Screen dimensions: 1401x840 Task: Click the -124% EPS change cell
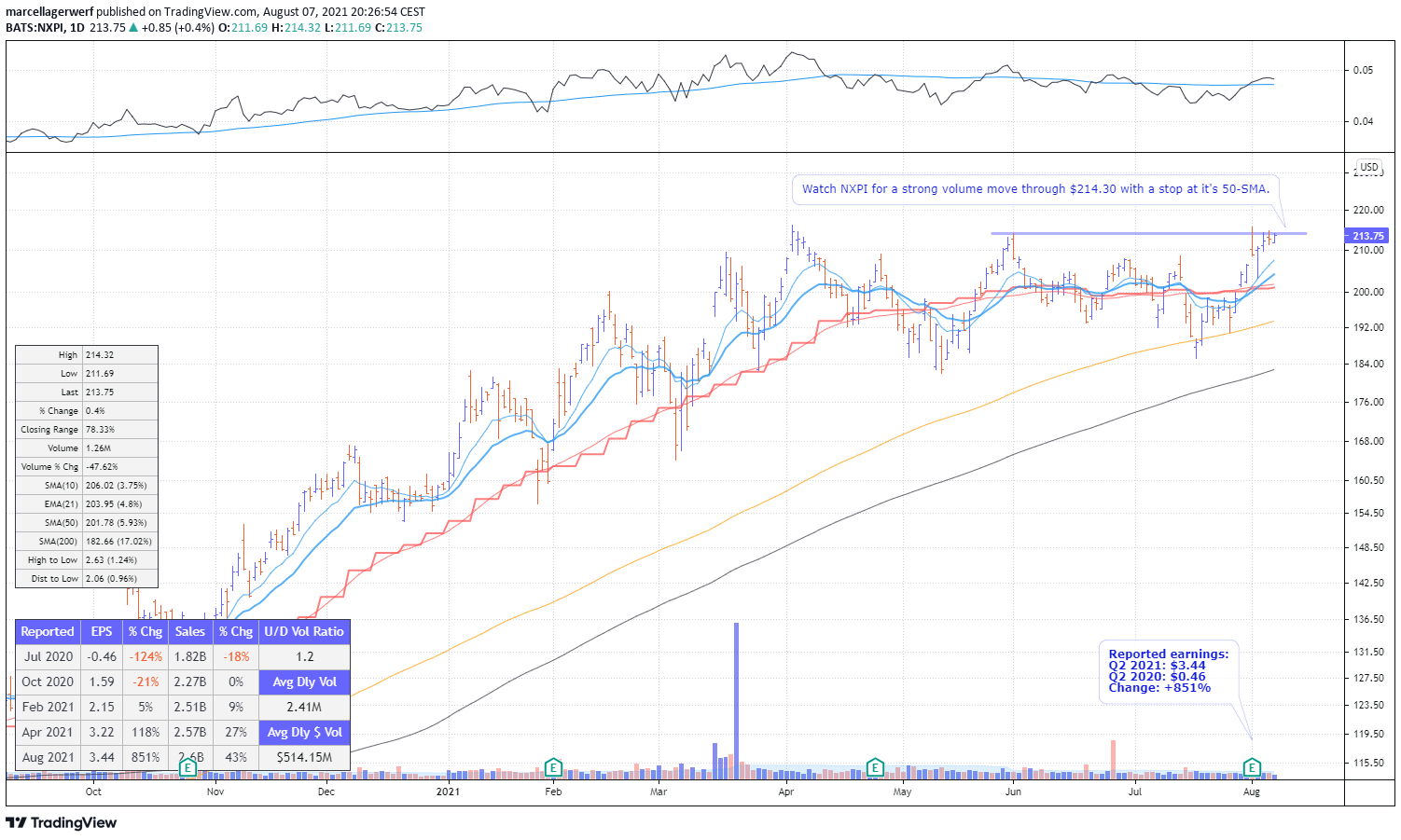pos(146,657)
